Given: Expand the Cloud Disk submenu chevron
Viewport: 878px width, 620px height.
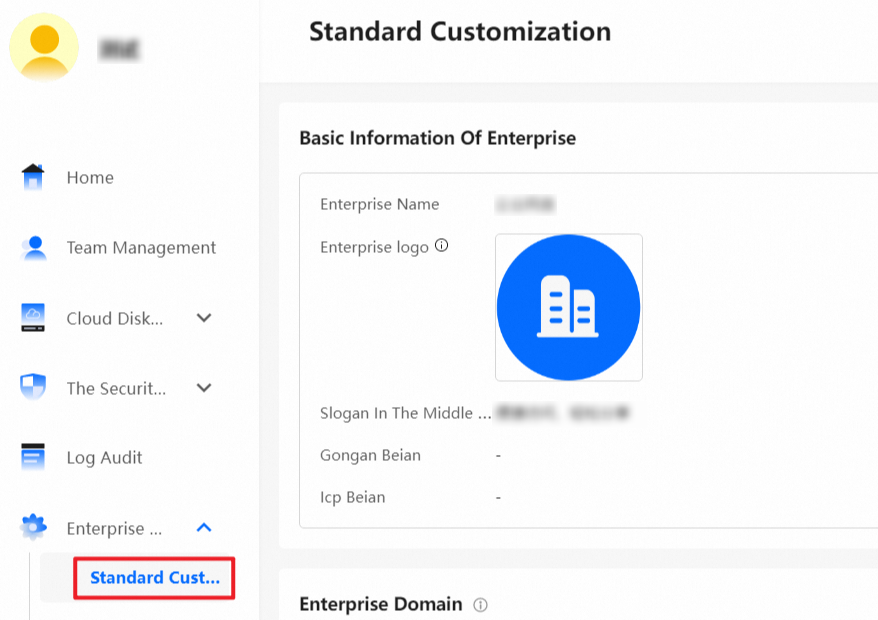Looking at the screenshot, I should pyautogui.click(x=204, y=318).
